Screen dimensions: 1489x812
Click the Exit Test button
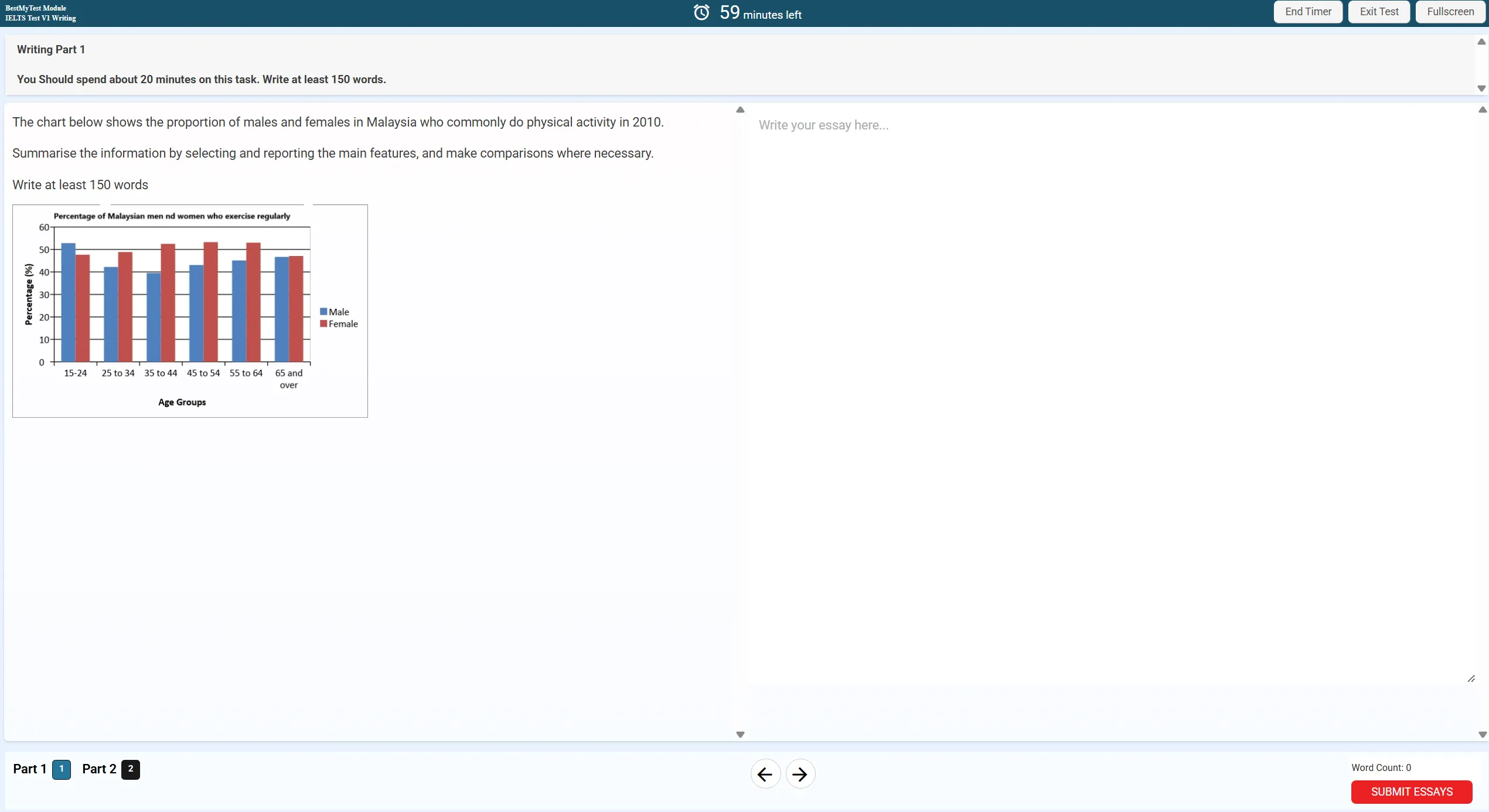1378,12
